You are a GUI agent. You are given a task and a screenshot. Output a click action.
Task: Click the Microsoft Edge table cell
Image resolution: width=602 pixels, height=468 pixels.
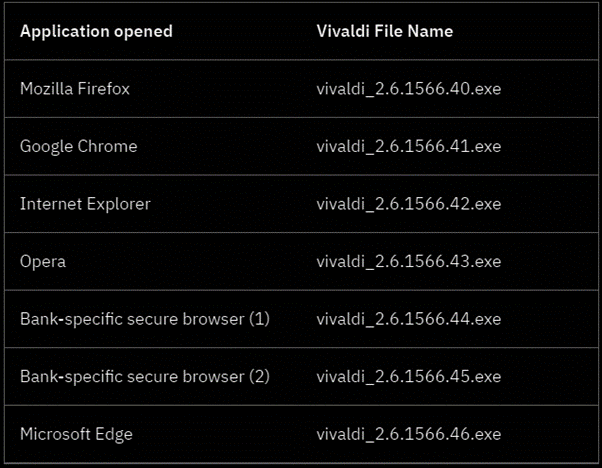coord(76,434)
